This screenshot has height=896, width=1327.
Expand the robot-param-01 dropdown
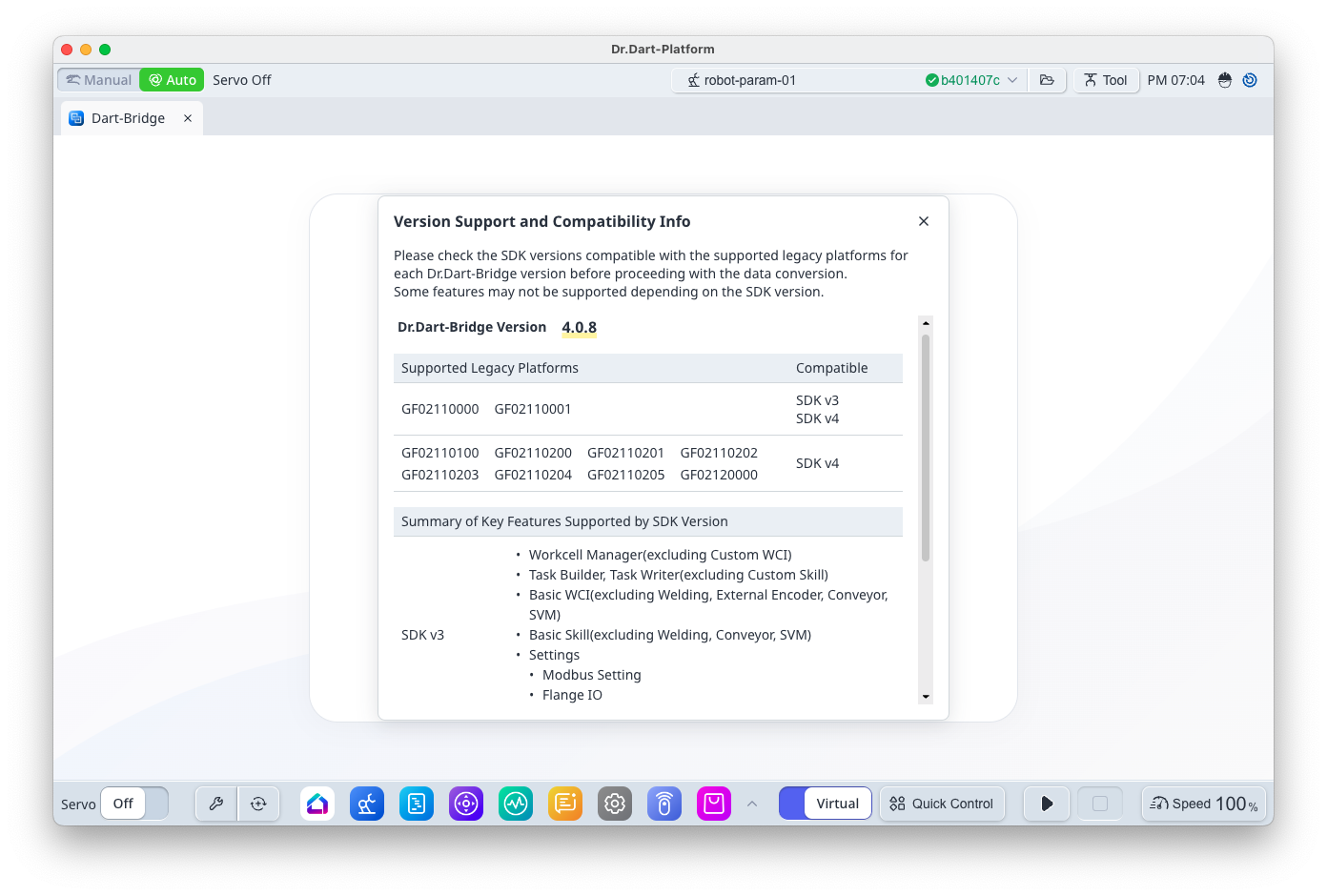coord(1012,80)
